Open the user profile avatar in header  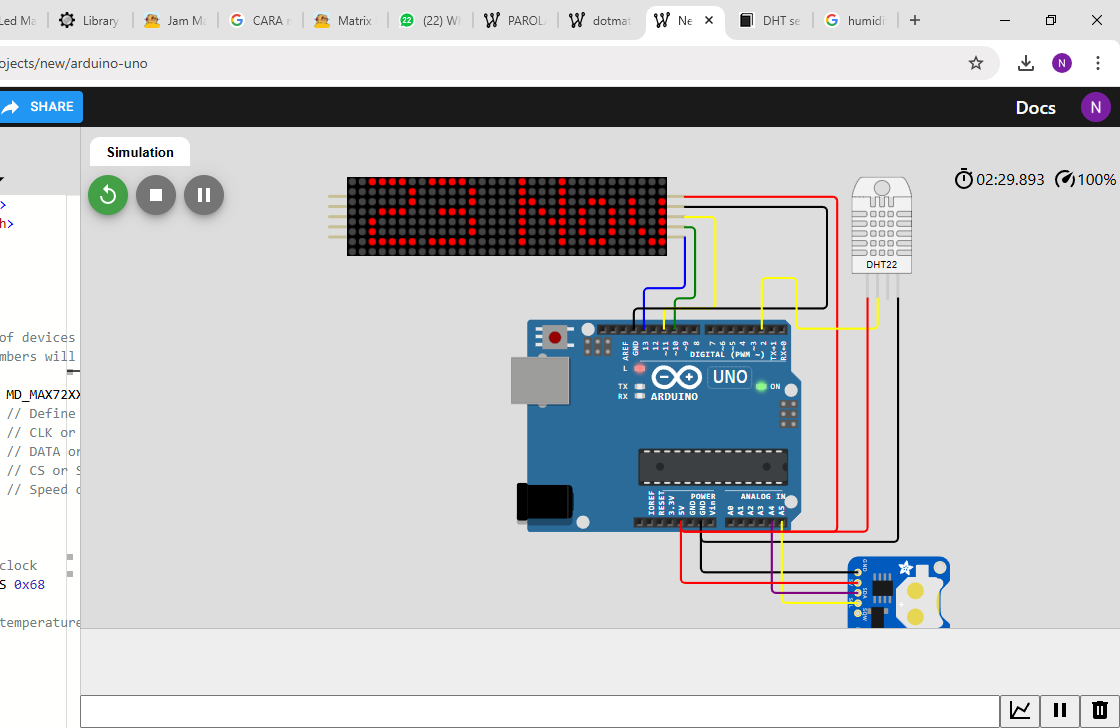pos(1095,107)
